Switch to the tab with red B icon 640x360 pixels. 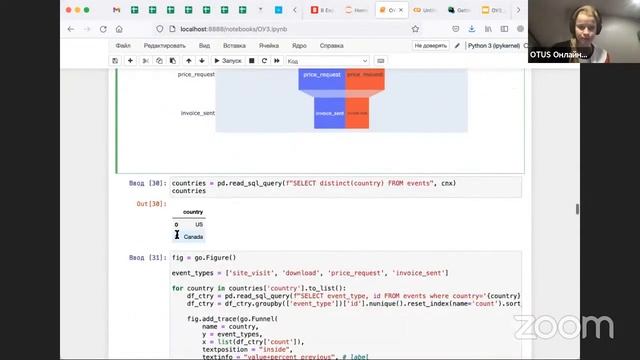pos(321,10)
